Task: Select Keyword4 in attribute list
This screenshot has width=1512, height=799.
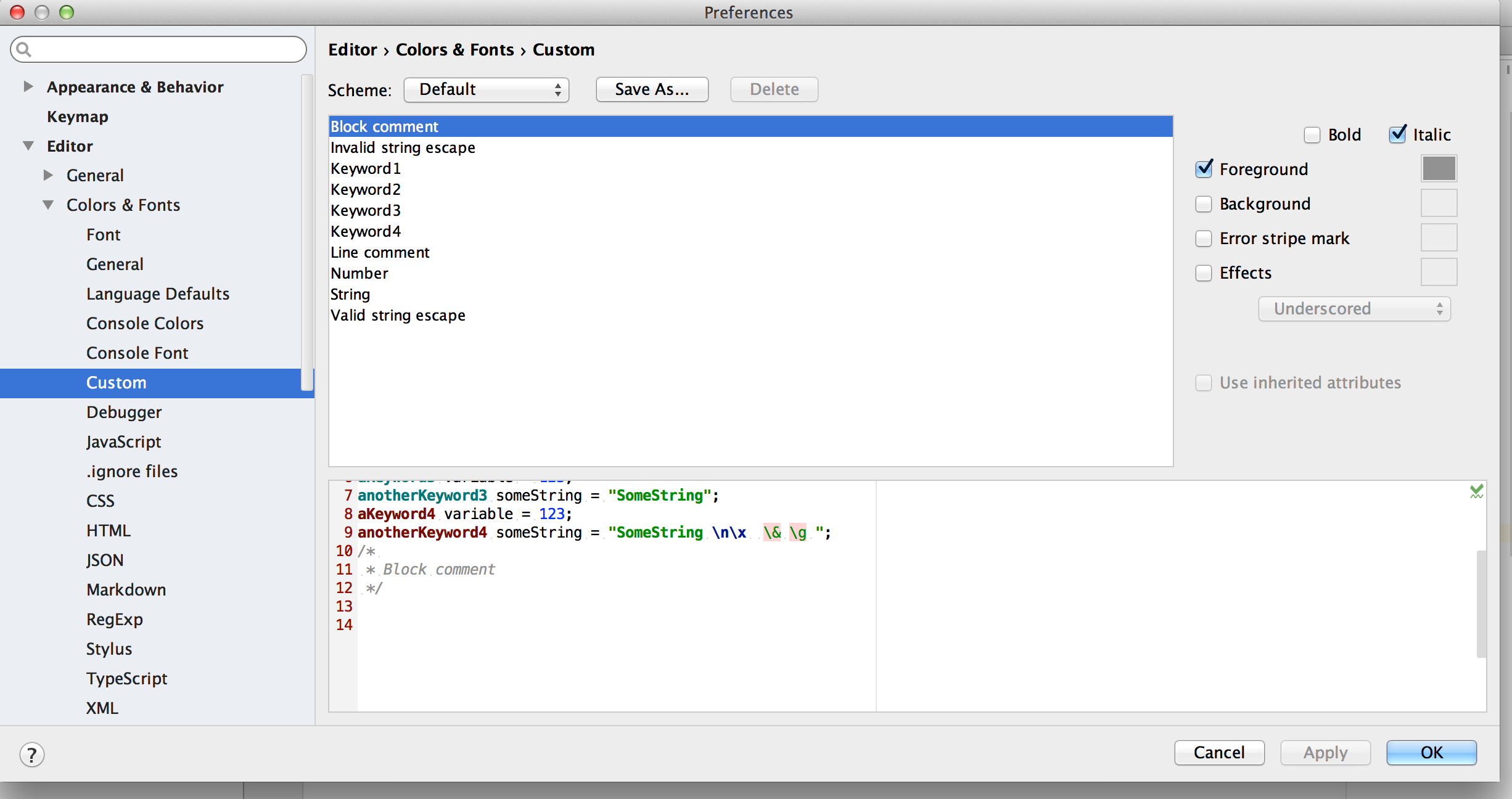Action: point(750,232)
